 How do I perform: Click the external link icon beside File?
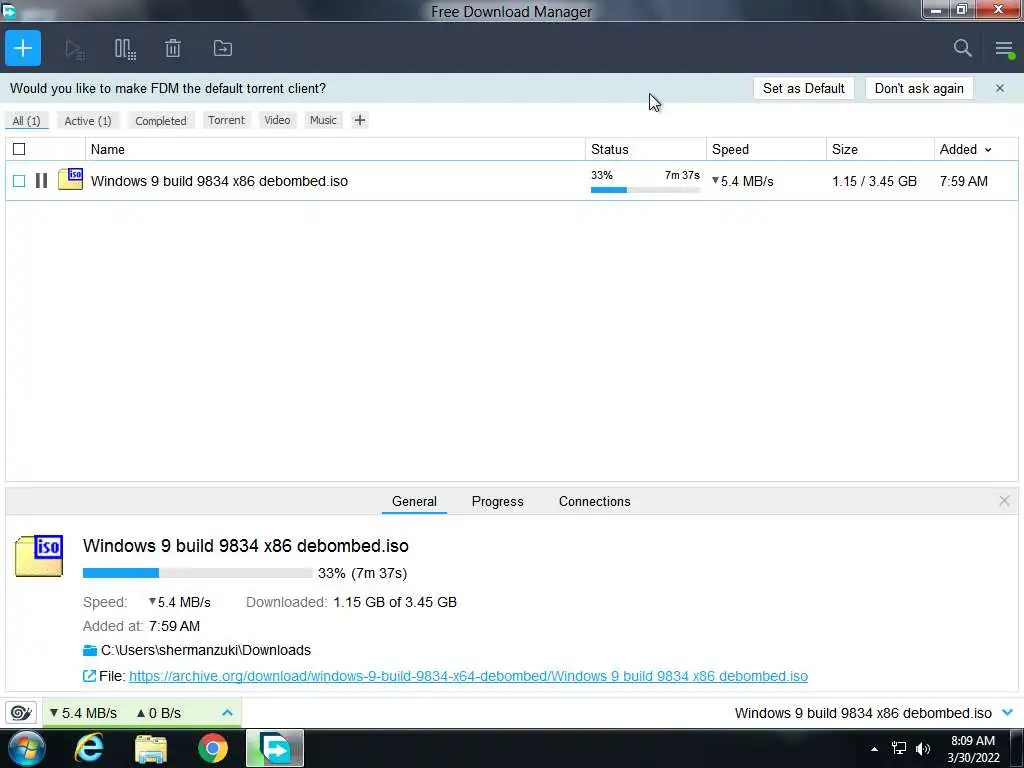pyautogui.click(x=89, y=676)
